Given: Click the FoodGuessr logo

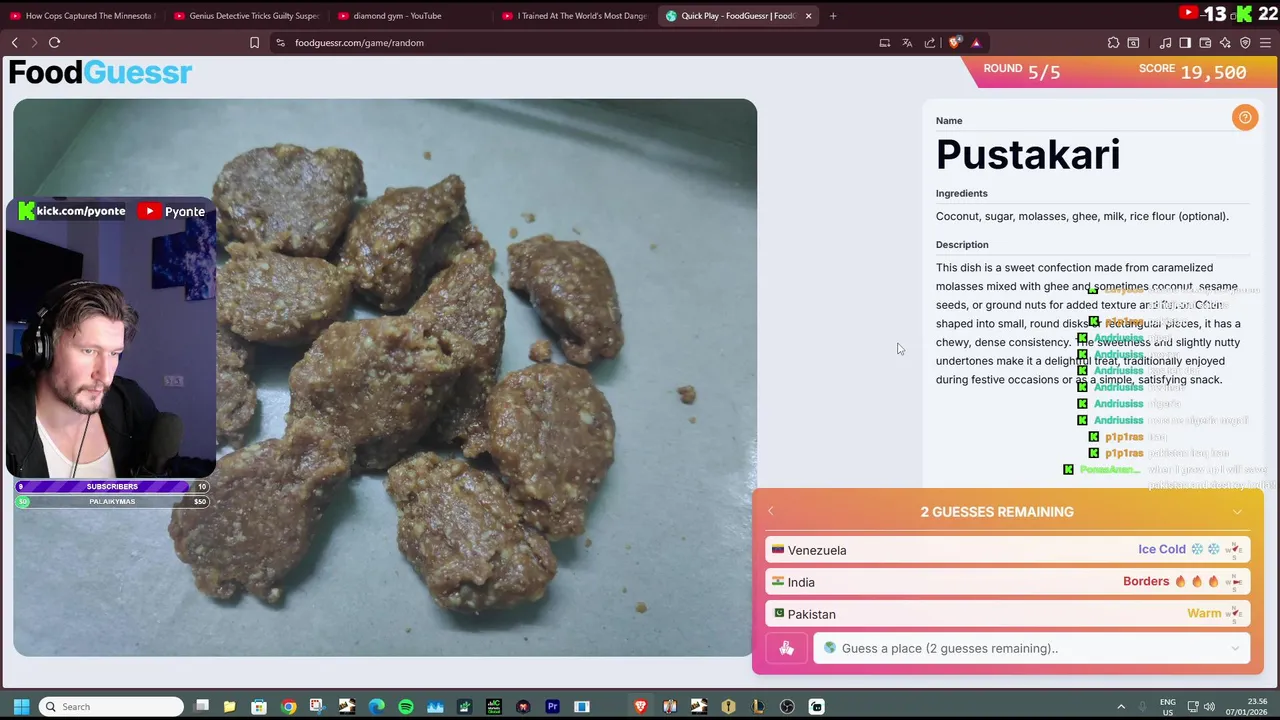Looking at the screenshot, I should coord(100,73).
